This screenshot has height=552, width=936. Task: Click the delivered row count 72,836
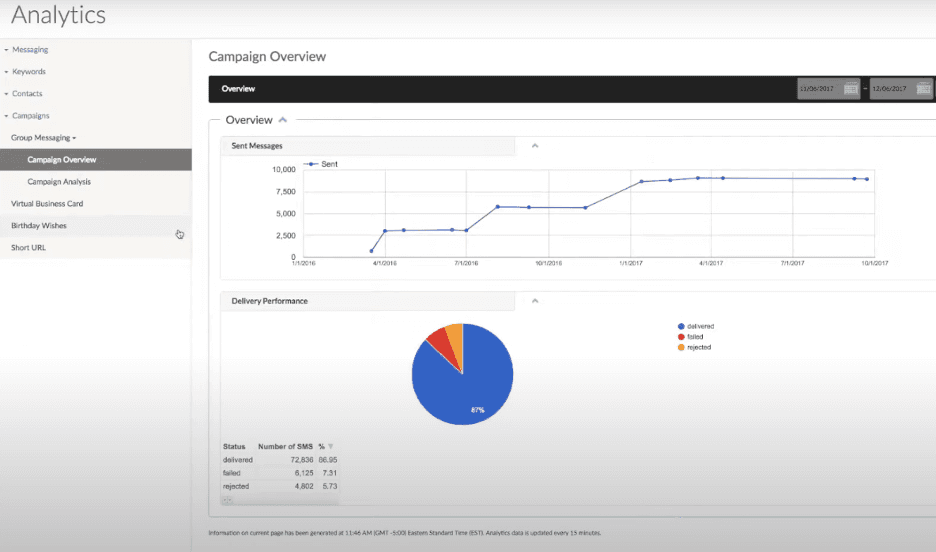[302, 460]
